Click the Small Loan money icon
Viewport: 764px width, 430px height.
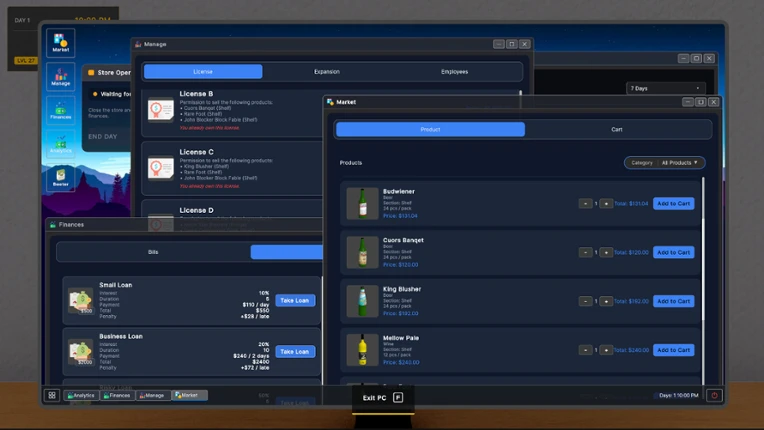pyautogui.click(x=81, y=300)
